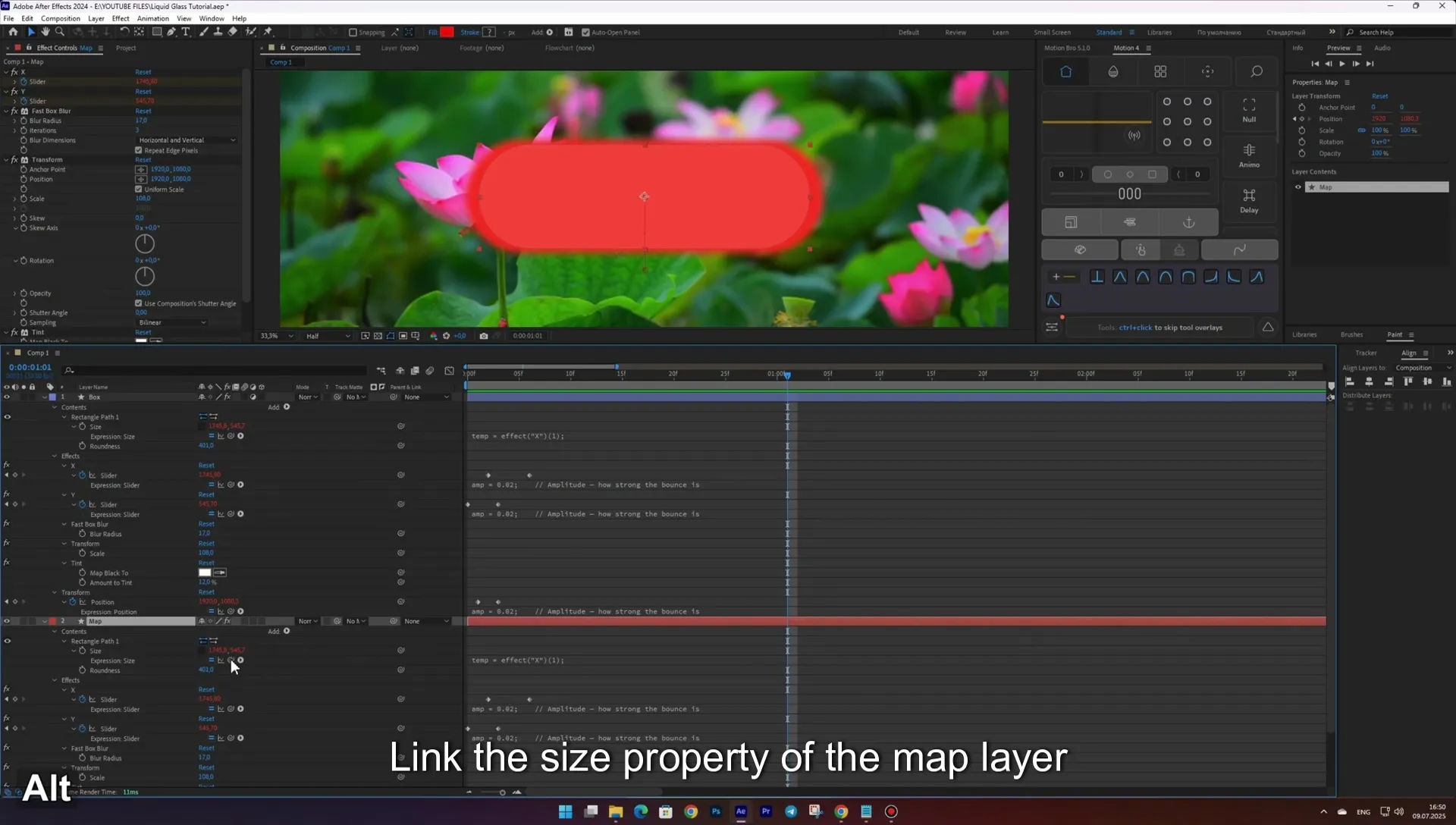Open the viewer resolution Half dropdown
Viewport: 1456px width, 825px height.
point(328,336)
